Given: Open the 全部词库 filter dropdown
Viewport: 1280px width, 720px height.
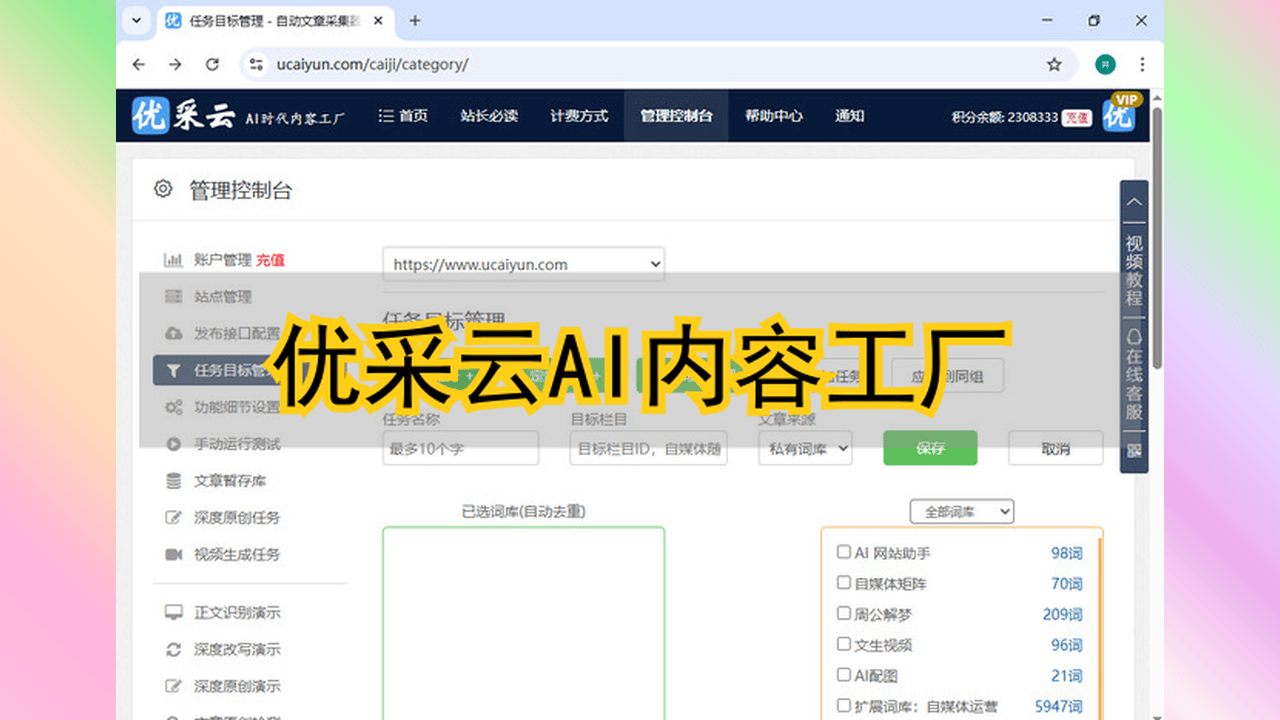Looking at the screenshot, I should point(961,512).
